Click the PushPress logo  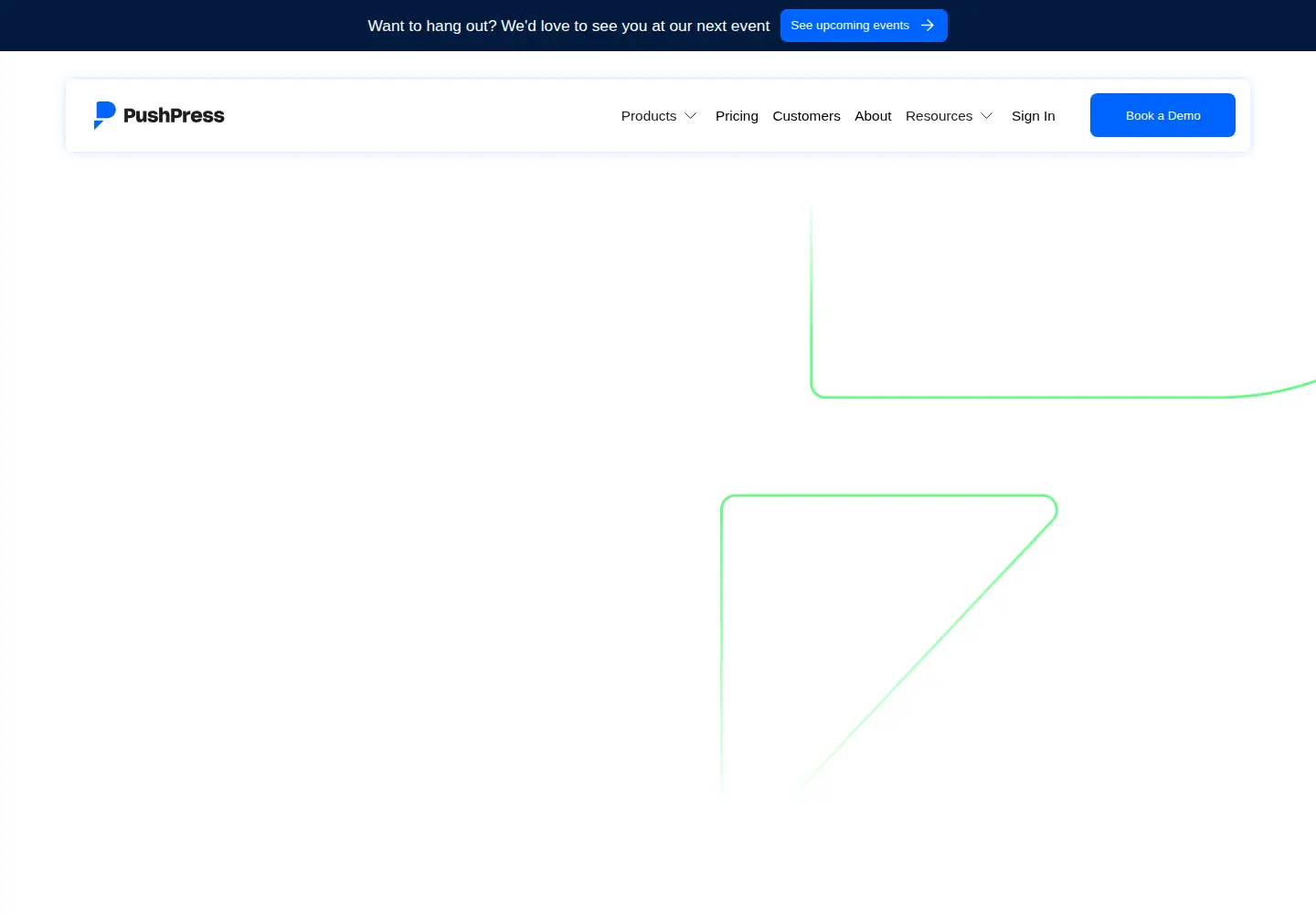point(159,115)
